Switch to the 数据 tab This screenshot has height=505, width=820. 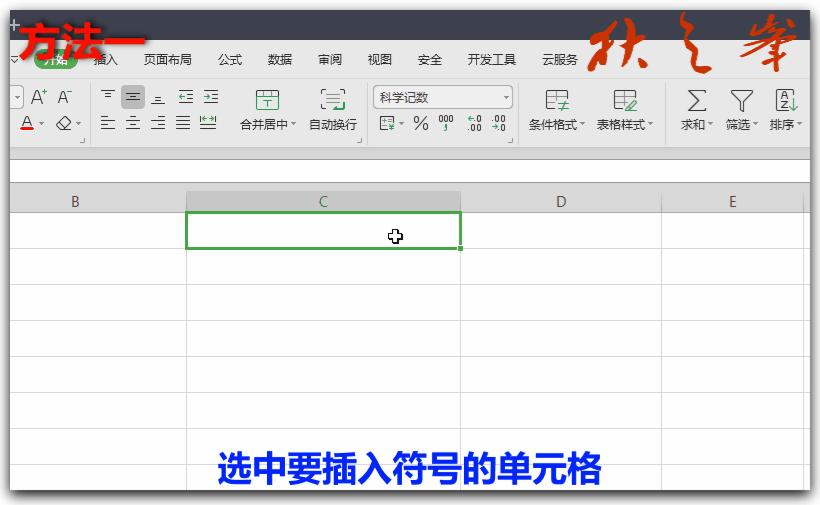point(280,60)
